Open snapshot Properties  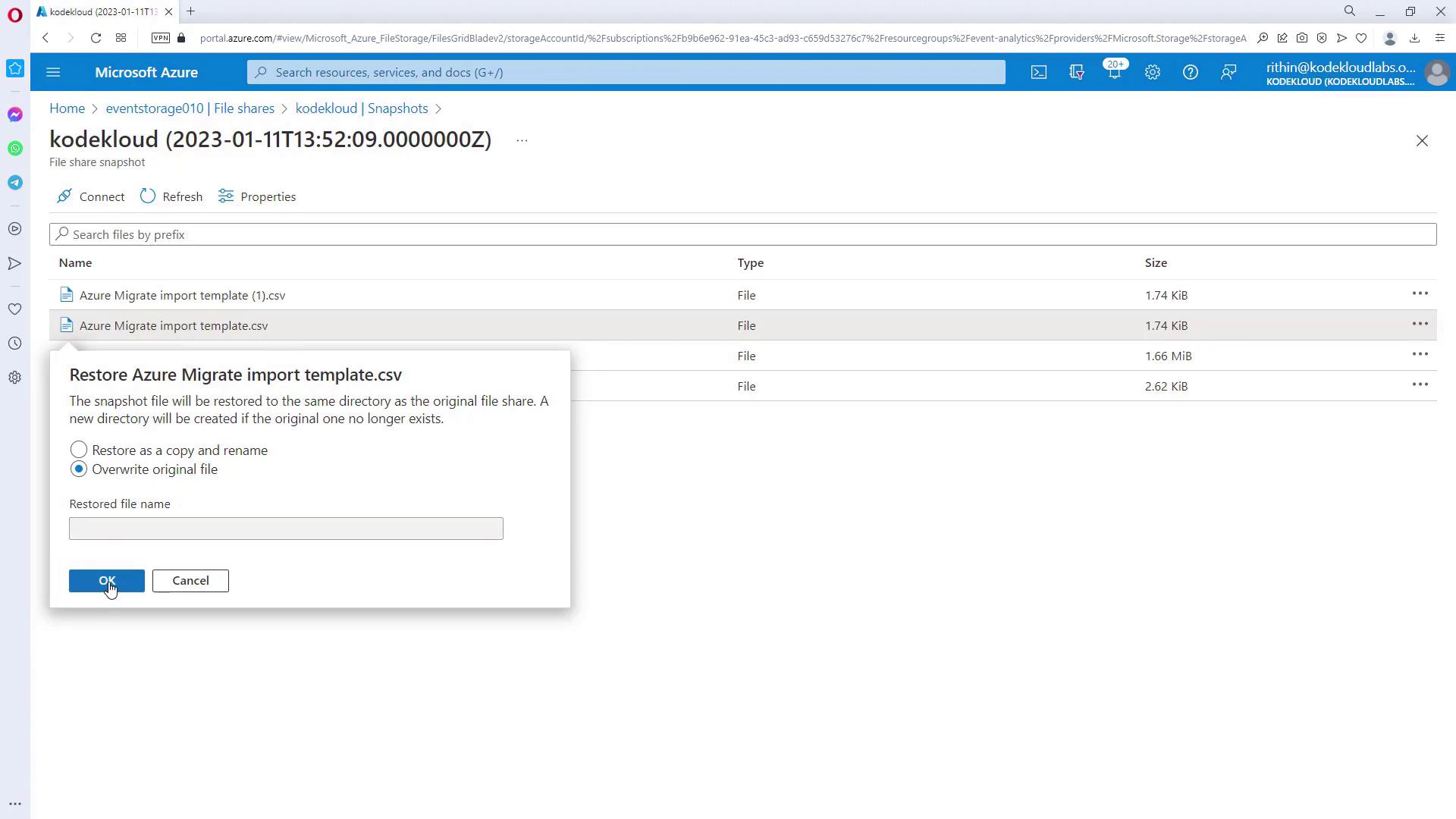tap(257, 196)
